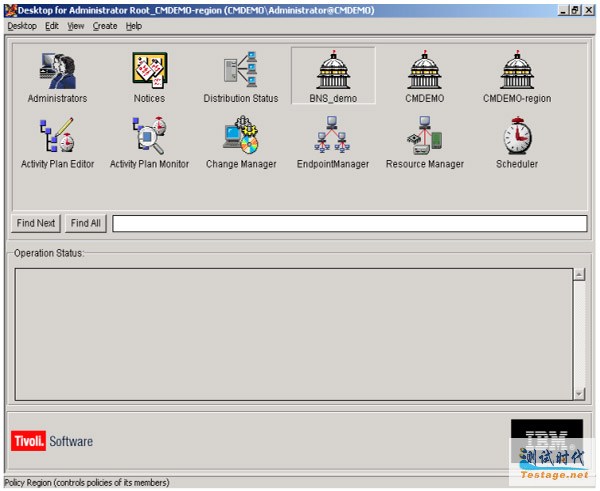The width and height of the screenshot is (600, 491).
Task: Click the Operation Status scroll down arrow
Action: tap(579, 393)
